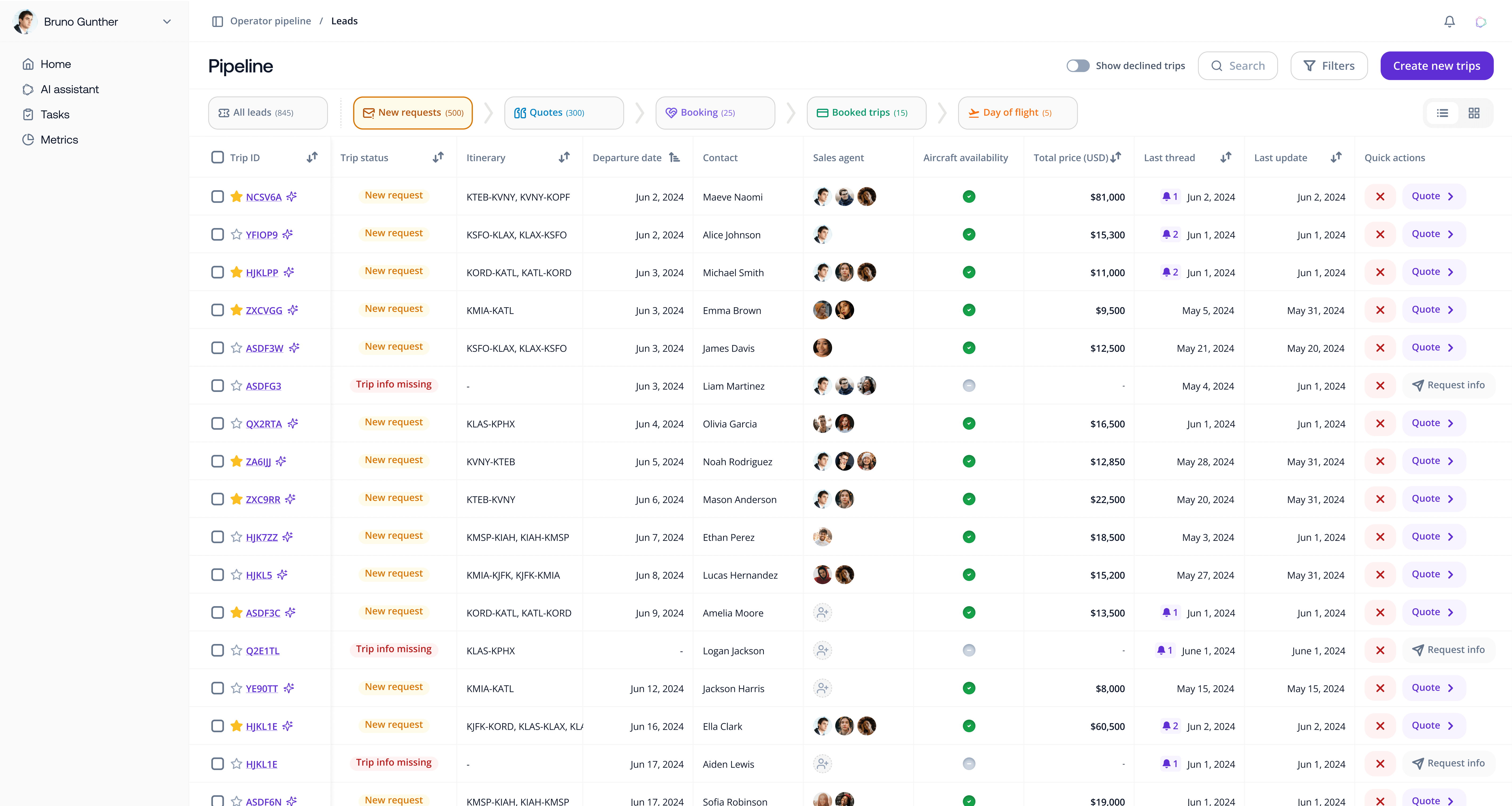1512x806 pixels.
Task: Open Operator pipeline breadcrumb
Action: tap(271, 21)
